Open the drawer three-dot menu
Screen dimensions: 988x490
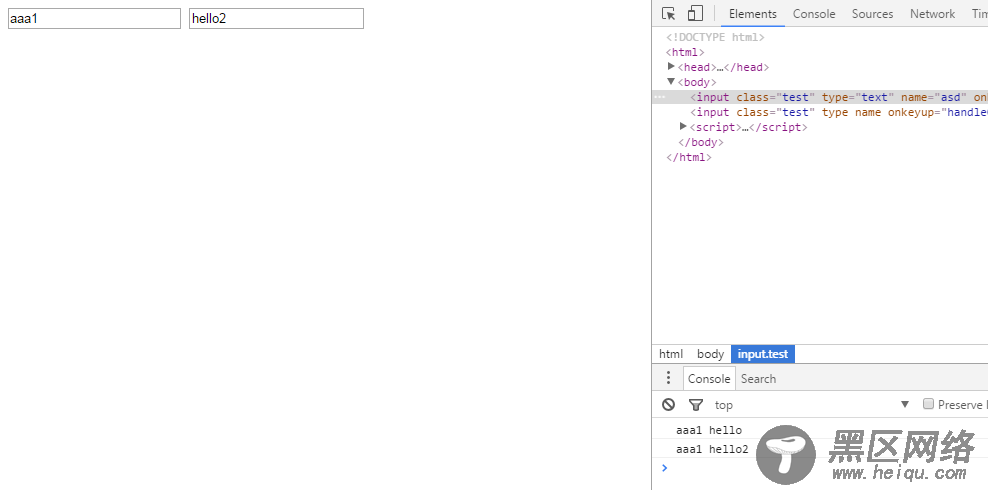(x=669, y=378)
